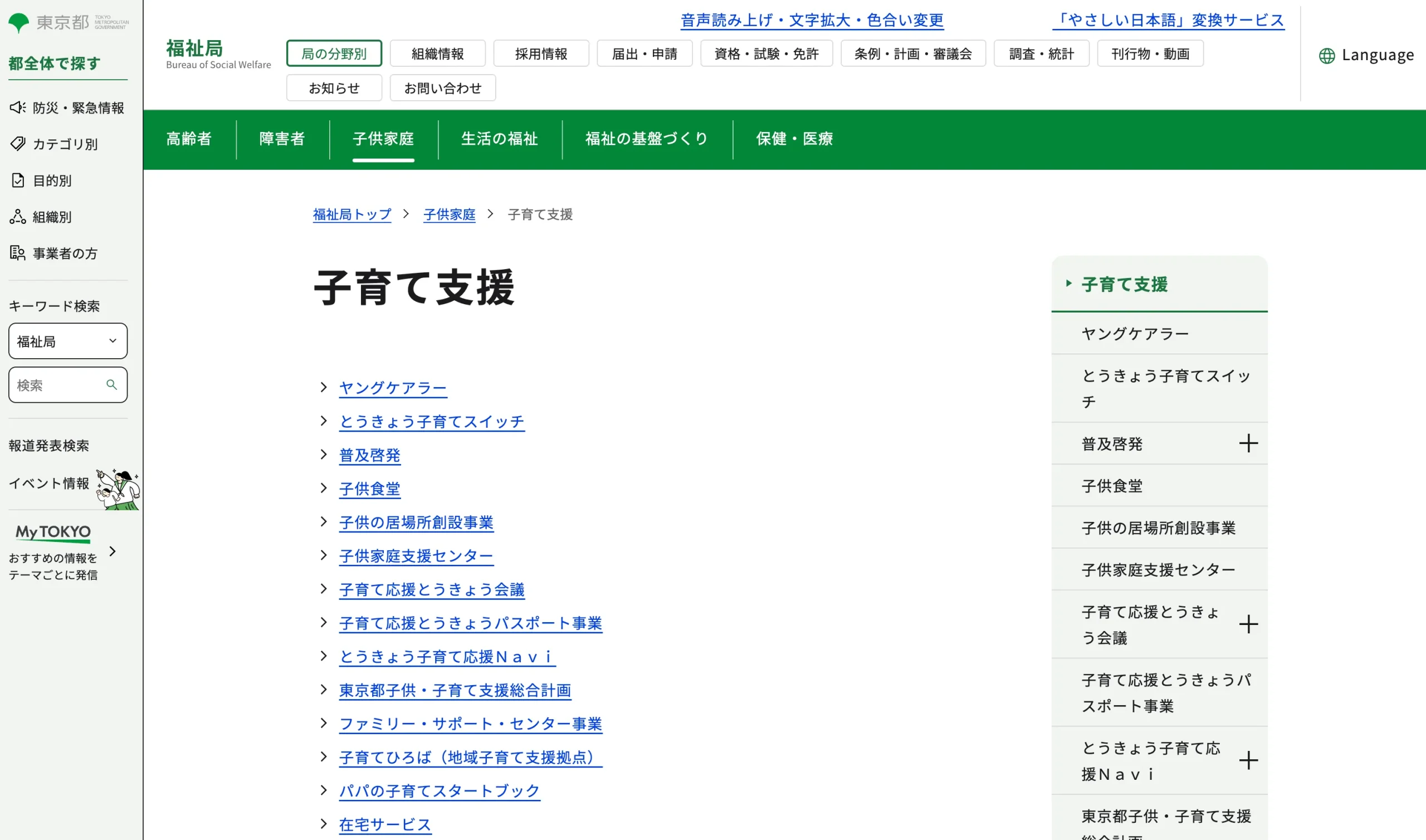Expand 普及啓発 in the right side menu
This screenshot has height=840, width=1426.
[x=1248, y=443]
